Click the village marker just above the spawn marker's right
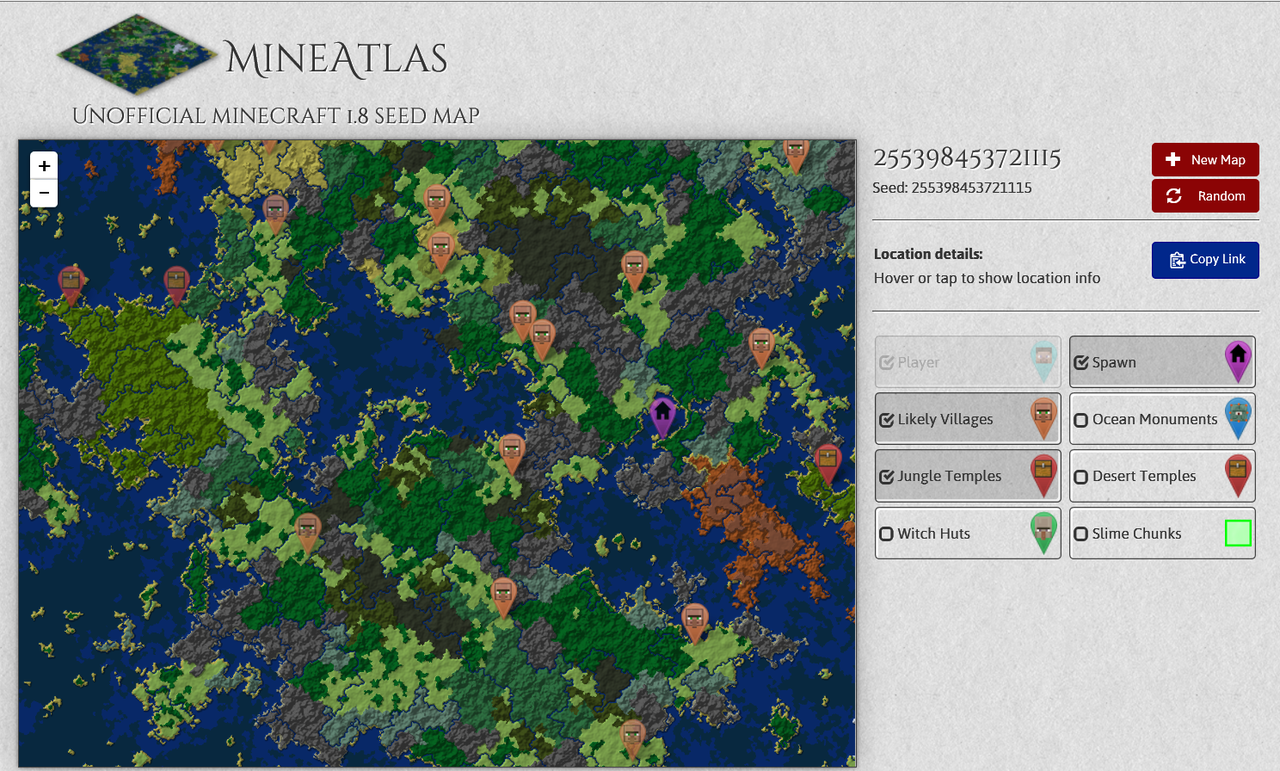The height and width of the screenshot is (771, 1280). pos(761,347)
